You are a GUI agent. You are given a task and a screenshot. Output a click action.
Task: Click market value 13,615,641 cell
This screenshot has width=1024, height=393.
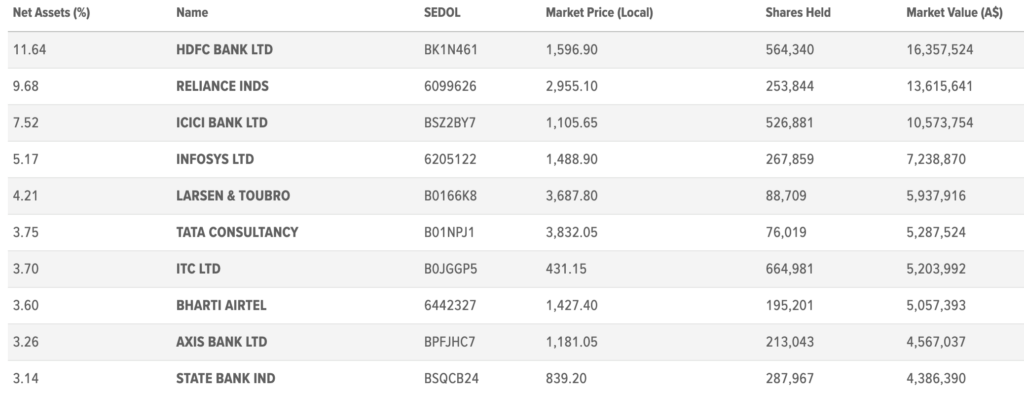click(940, 86)
